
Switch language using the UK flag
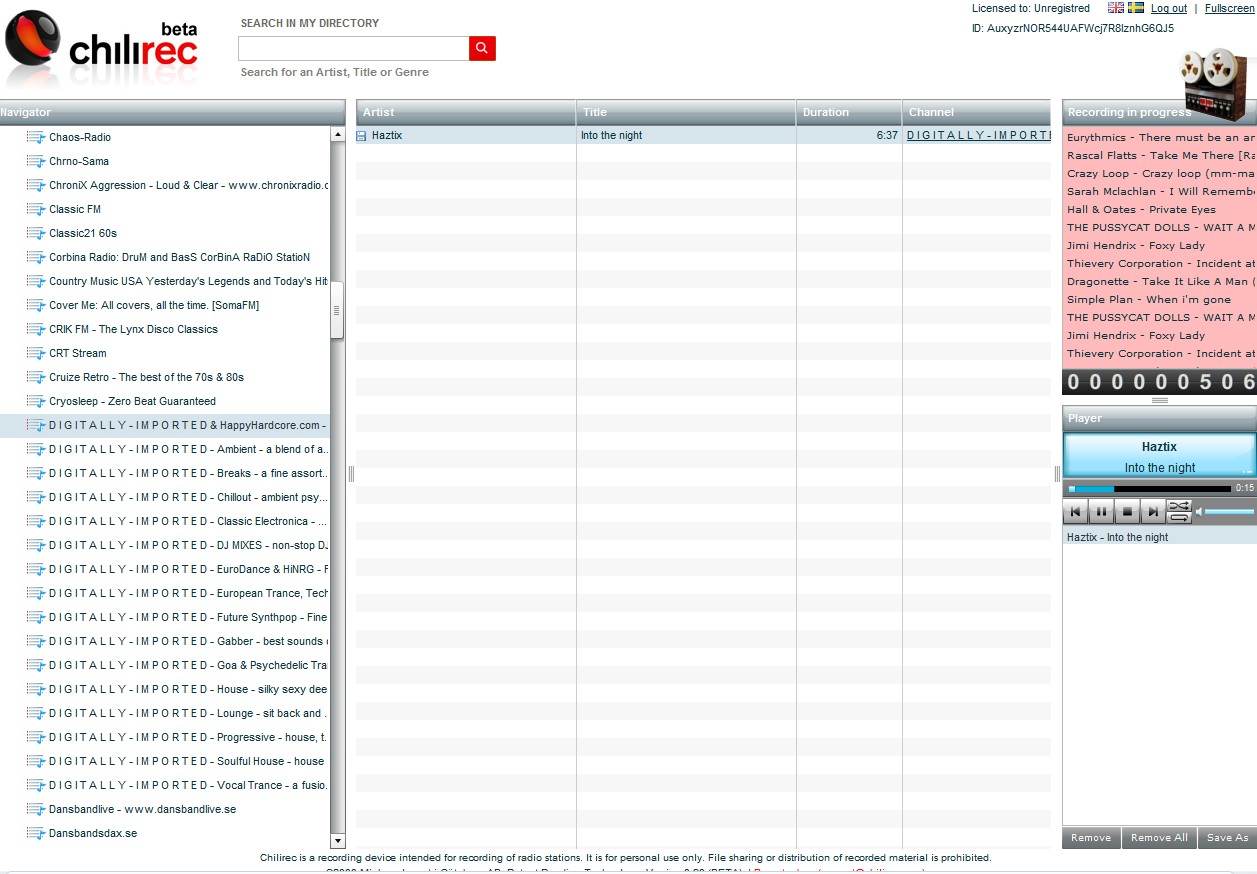pyautogui.click(x=1116, y=8)
